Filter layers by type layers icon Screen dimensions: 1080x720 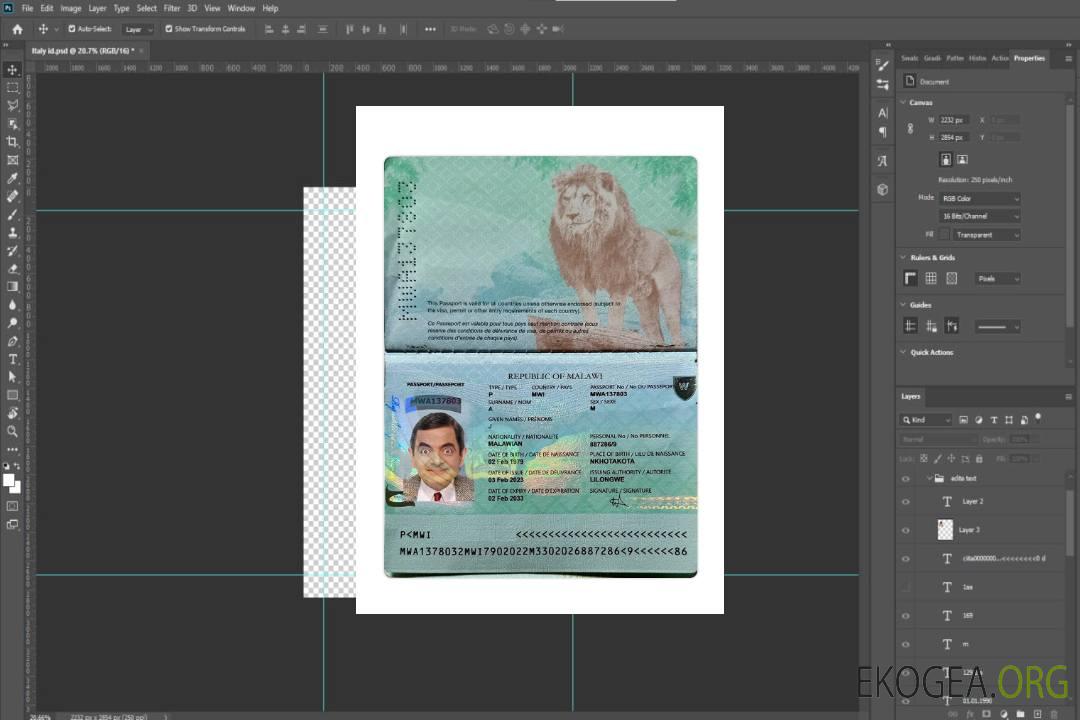point(994,420)
